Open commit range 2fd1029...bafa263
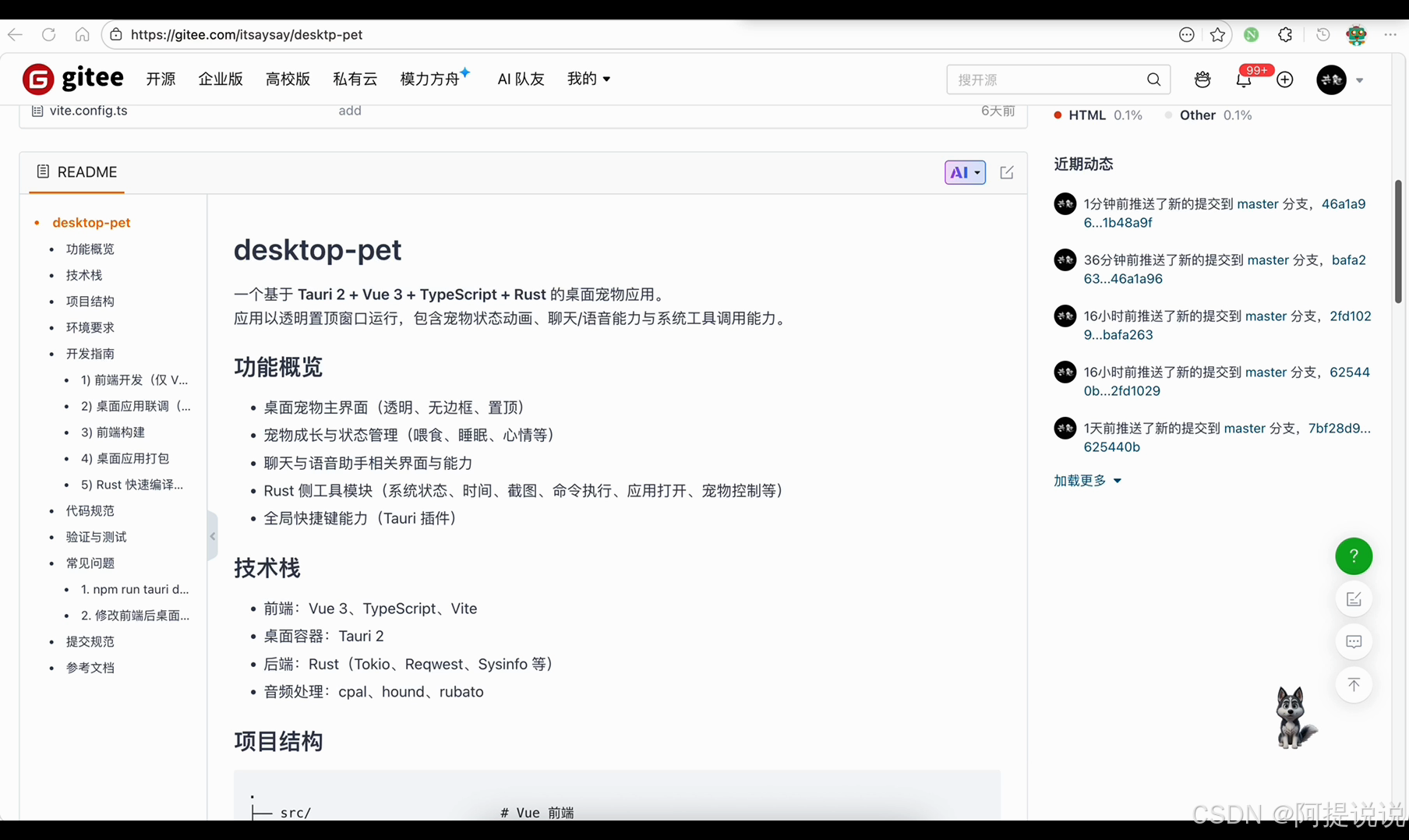Viewport: 1409px width, 840px height. point(1227,326)
